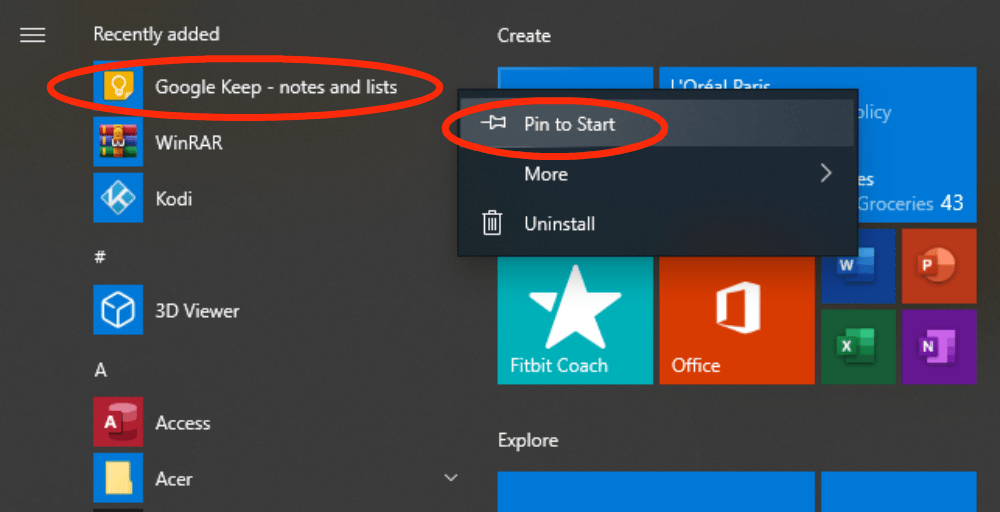This screenshot has height=512, width=1000.
Task: Click the Explore group title
Action: (x=528, y=441)
